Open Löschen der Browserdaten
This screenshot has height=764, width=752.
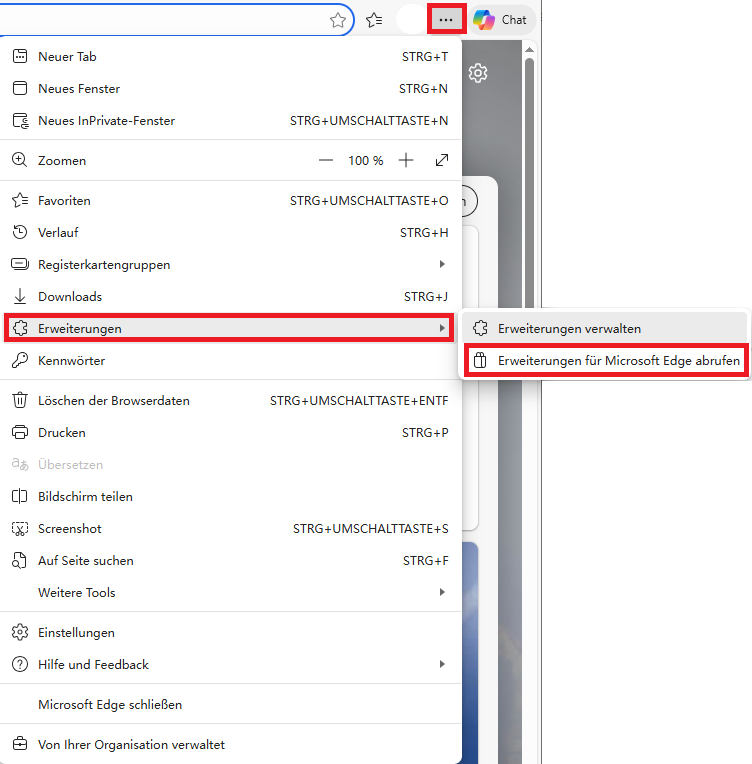point(231,401)
